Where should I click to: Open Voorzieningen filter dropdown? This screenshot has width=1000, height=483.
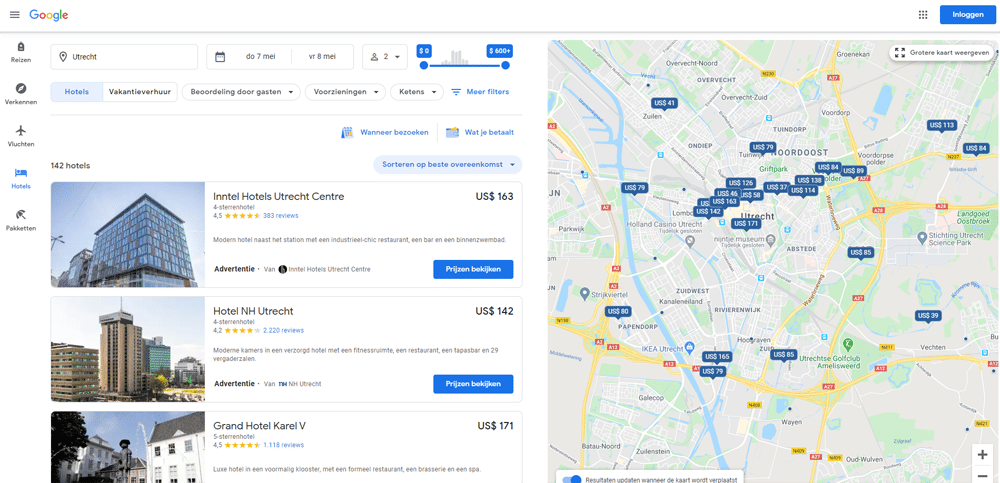[345, 92]
